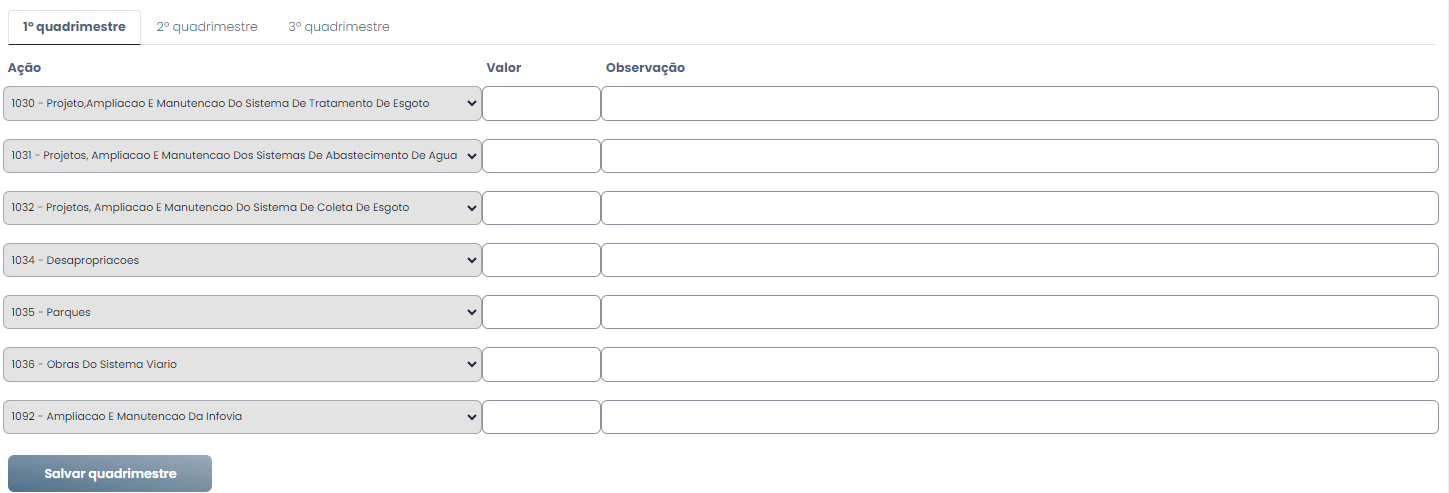Select the 1º quadrimestre tab

pyautogui.click(x=74, y=27)
